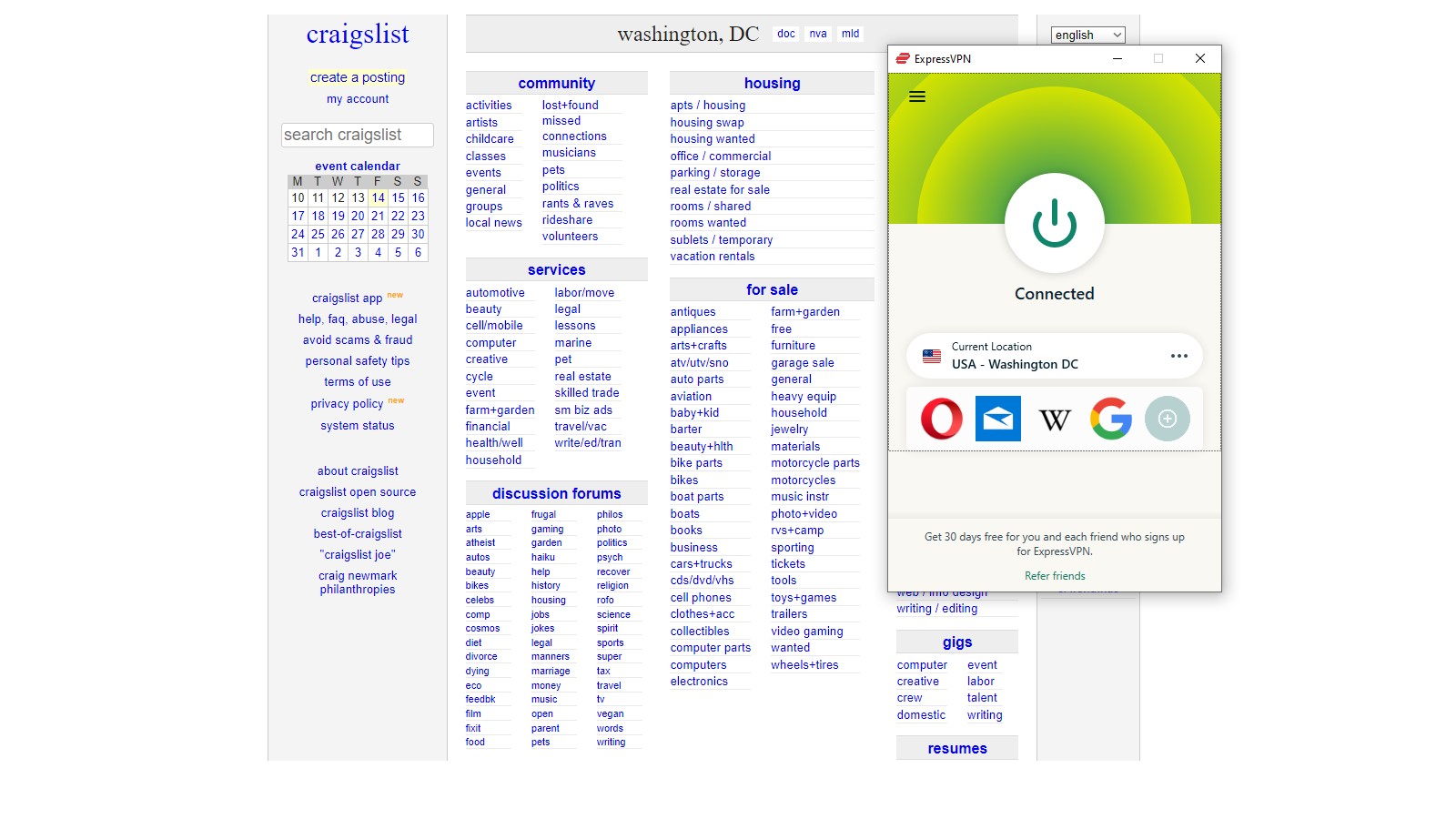Open the writing / editing jobs link
1456x819 pixels.
937,609
